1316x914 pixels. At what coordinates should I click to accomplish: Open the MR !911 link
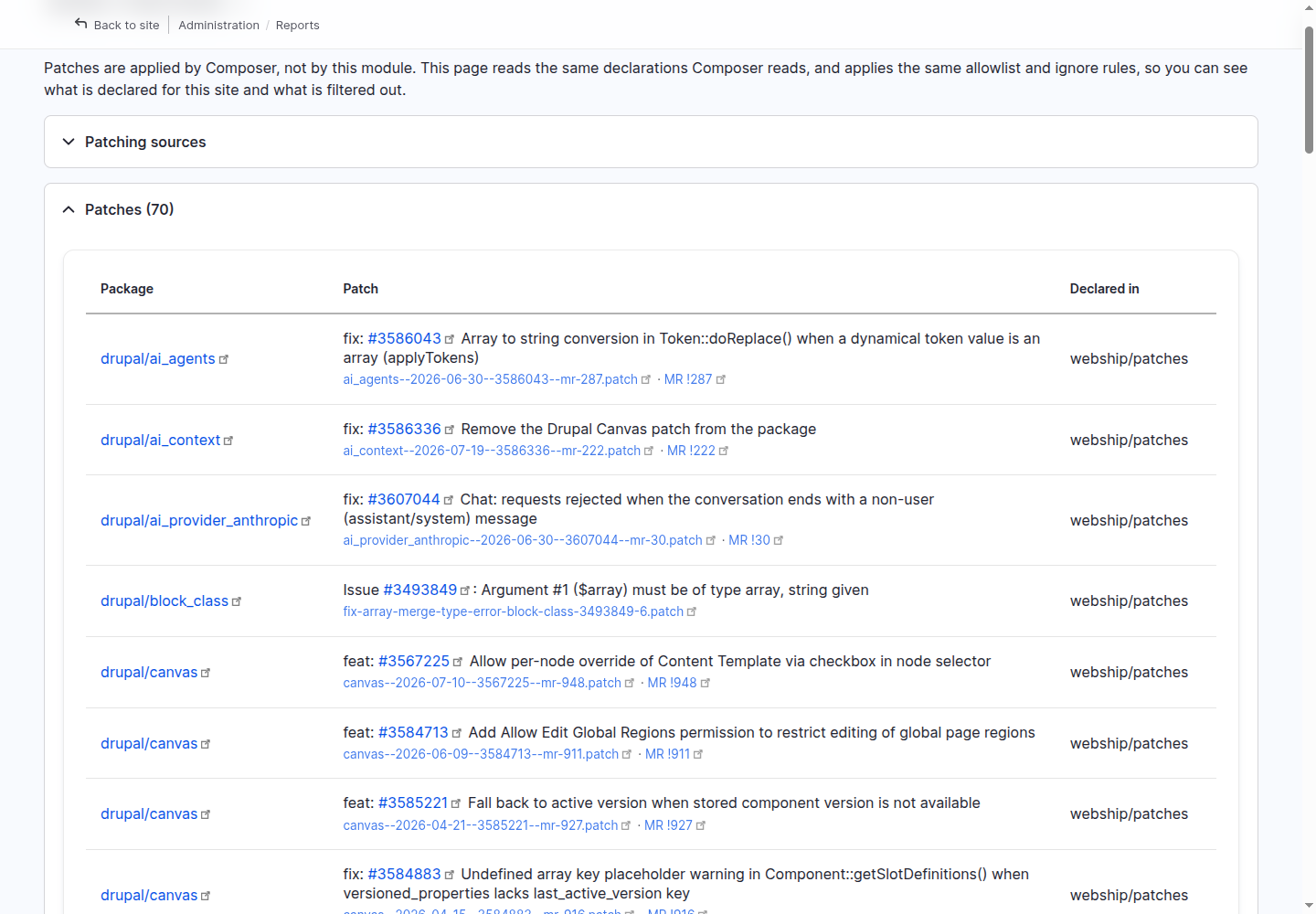coord(667,754)
